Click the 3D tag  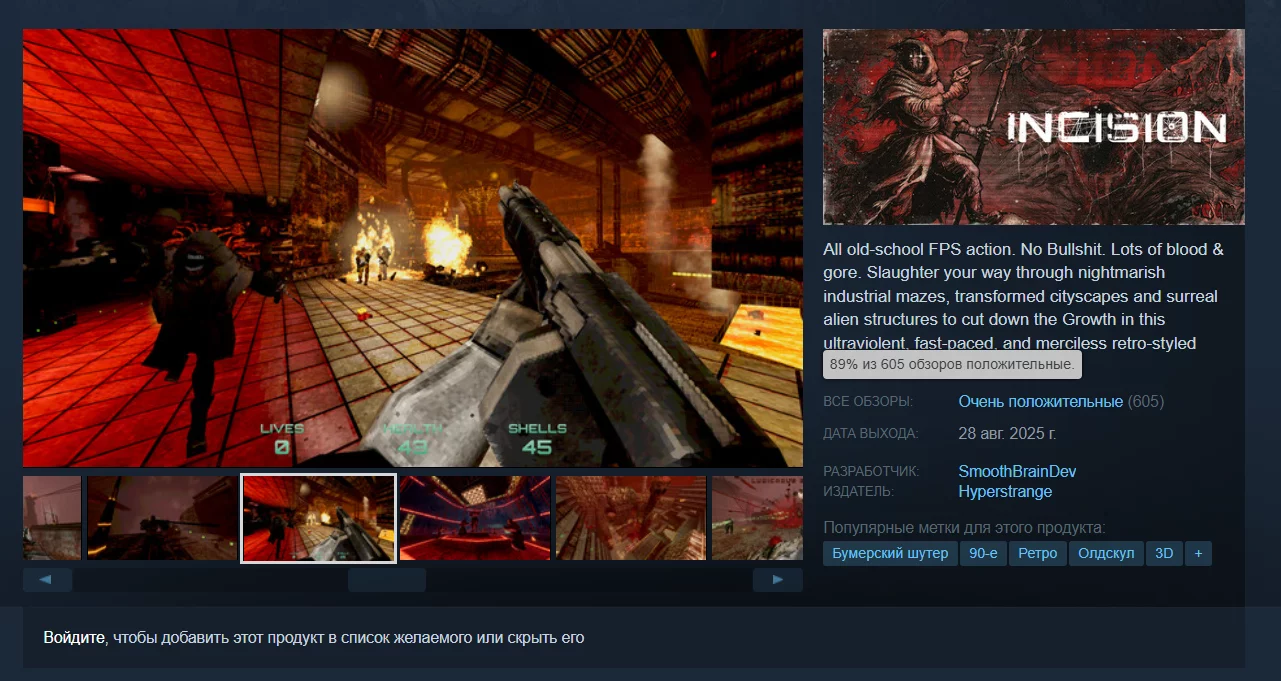pos(1164,553)
